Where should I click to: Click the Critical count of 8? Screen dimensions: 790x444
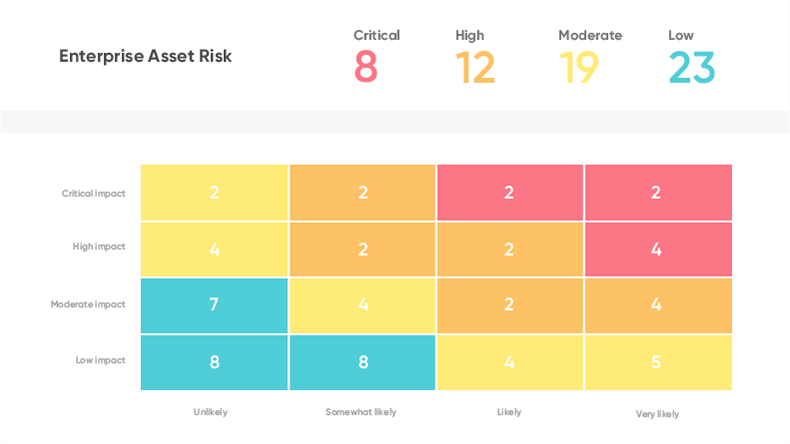pyautogui.click(x=366, y=68)
